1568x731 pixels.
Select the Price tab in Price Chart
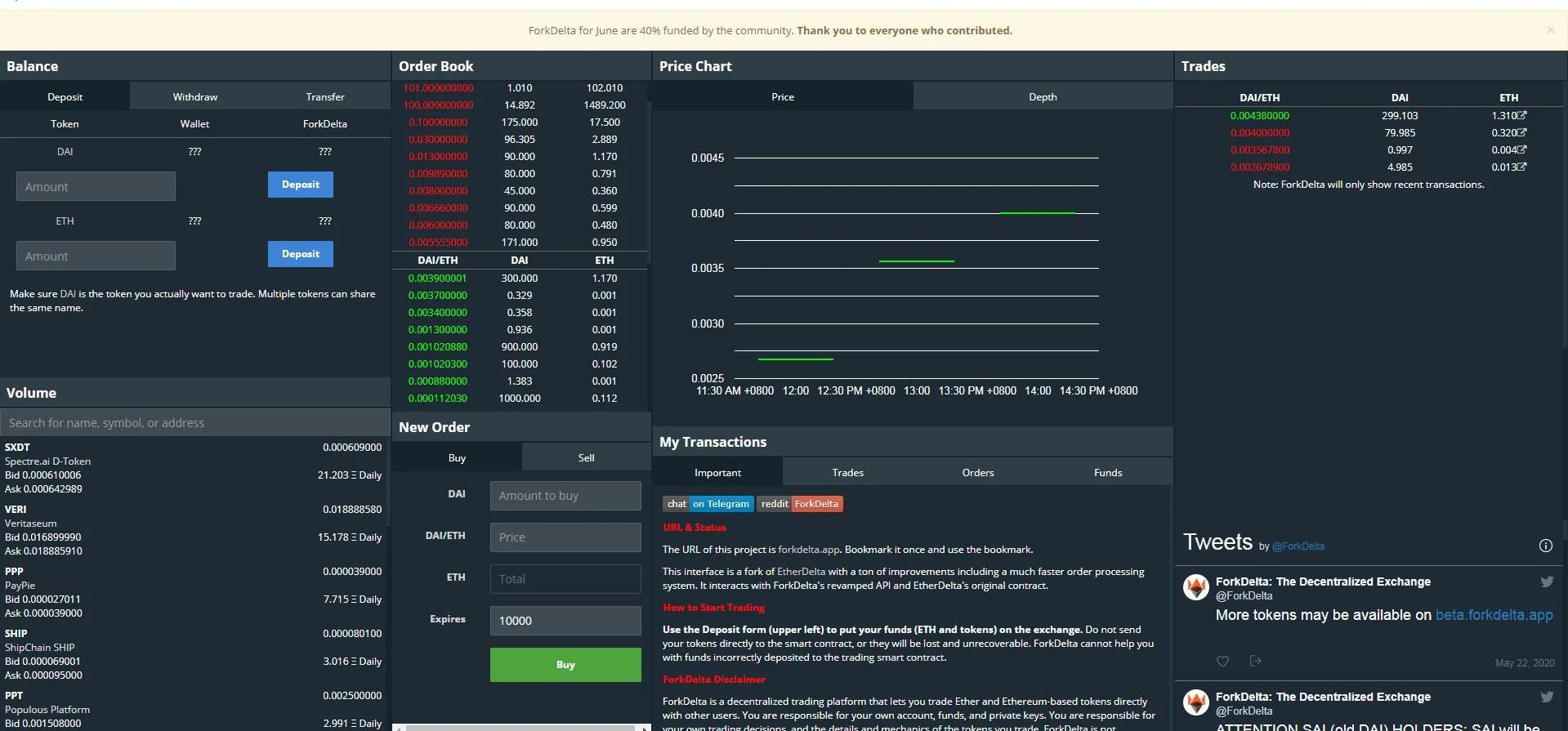pyautogui.click(x=783, y=96)
